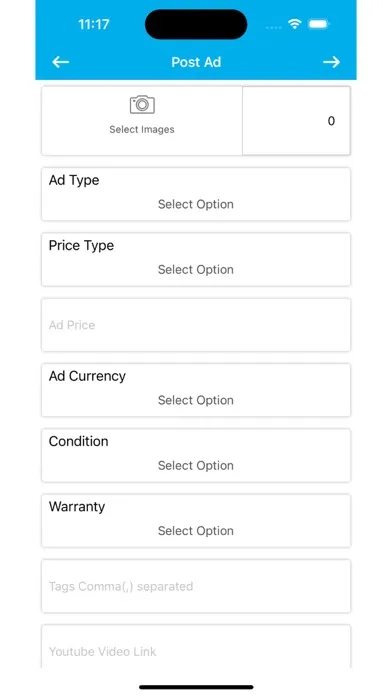Tap the image count box showing 0
Viewport: 392px width, 696px height.
(x=297, y=121)
